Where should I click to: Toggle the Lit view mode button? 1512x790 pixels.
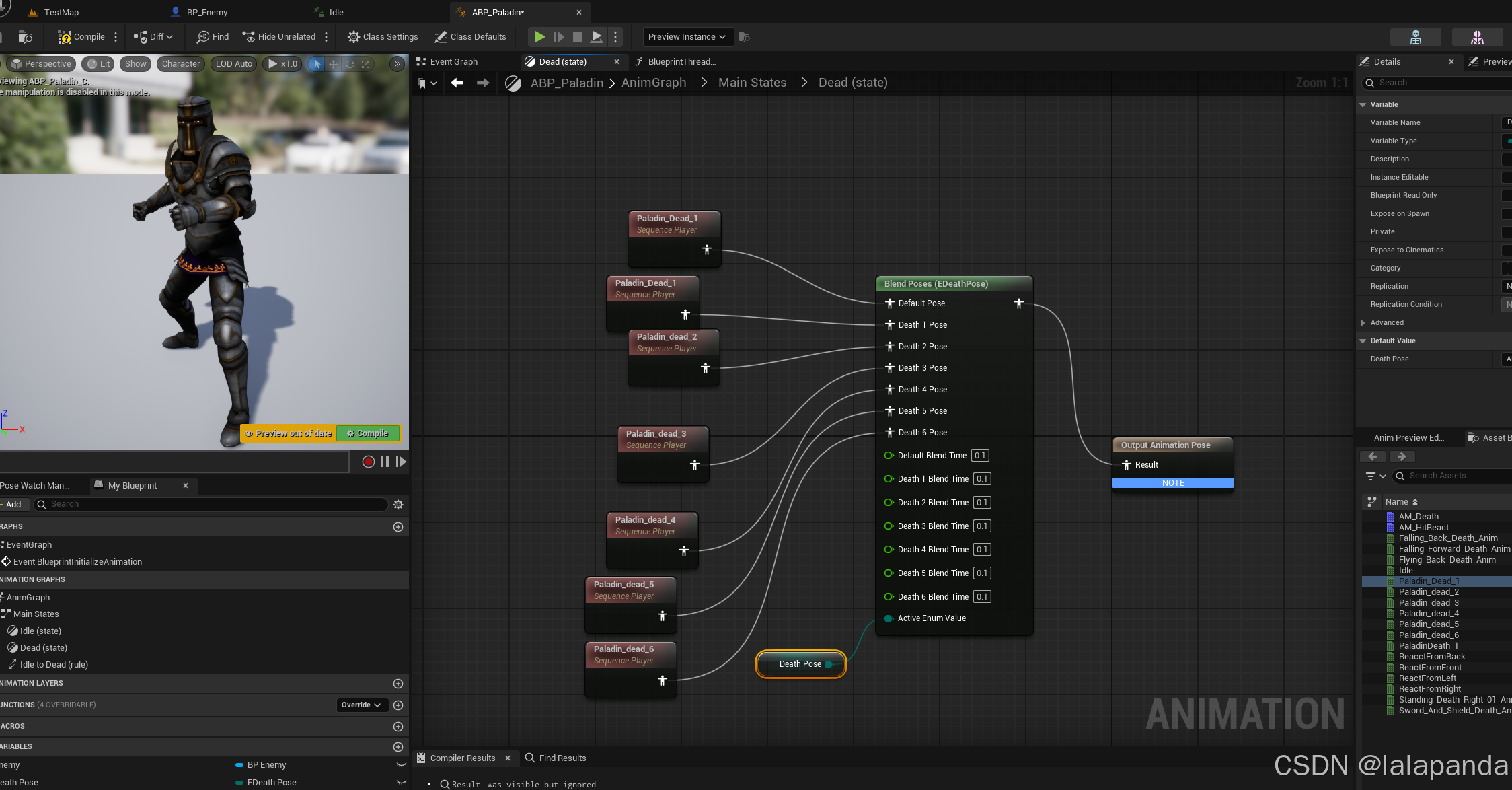[x=99, y=64]
